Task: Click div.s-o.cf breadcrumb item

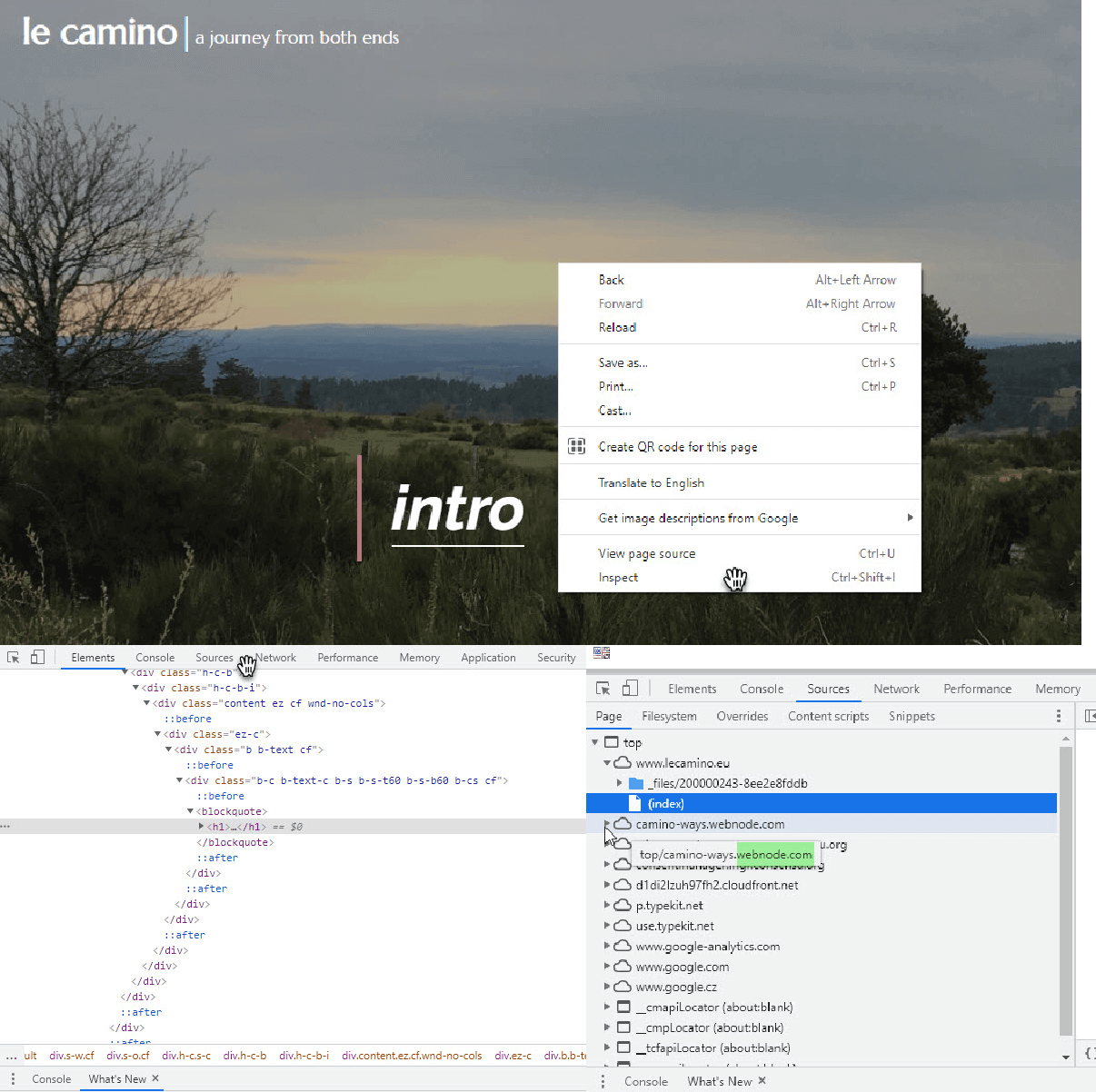Action: [128, 1056]
